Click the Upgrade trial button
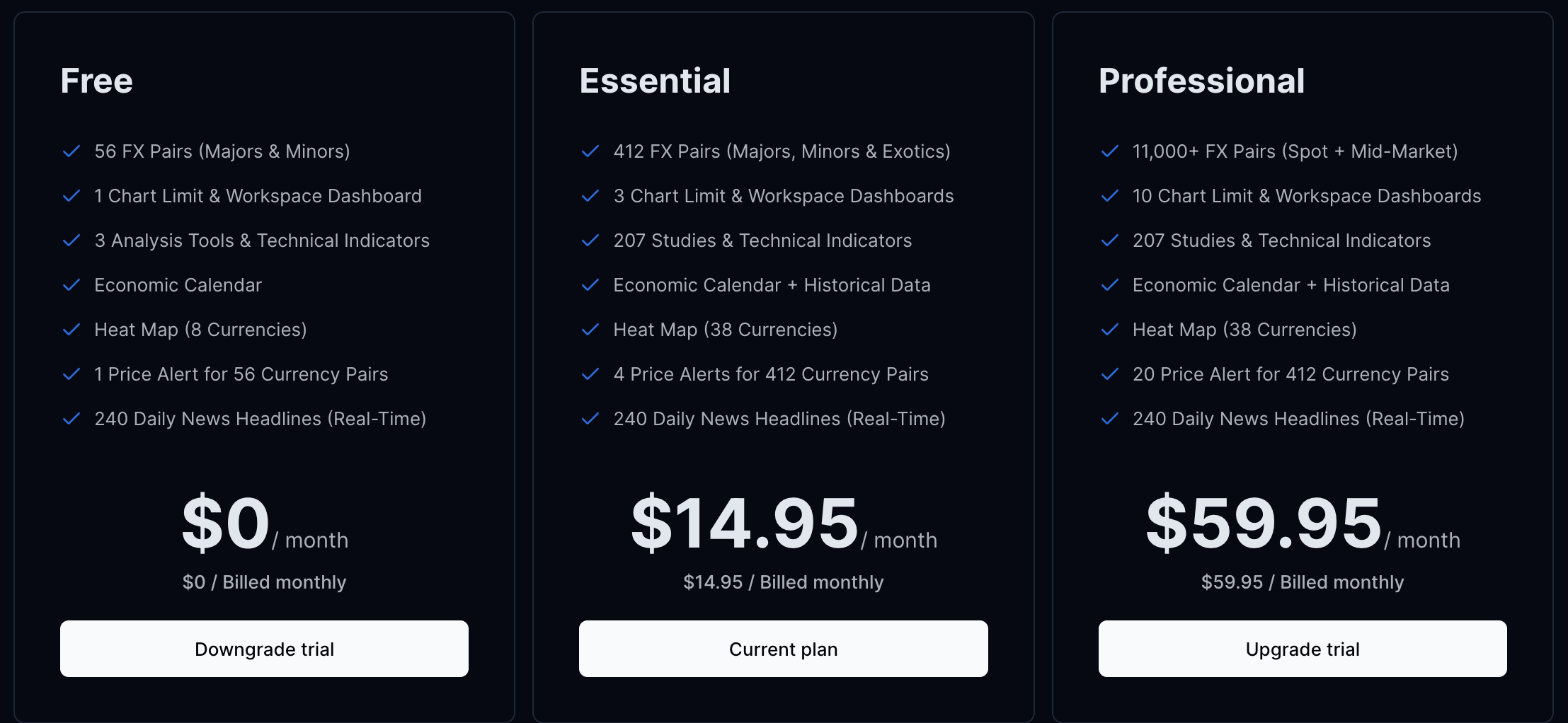The height and width of the screenshot is (723, 1568). point(1302,649)
